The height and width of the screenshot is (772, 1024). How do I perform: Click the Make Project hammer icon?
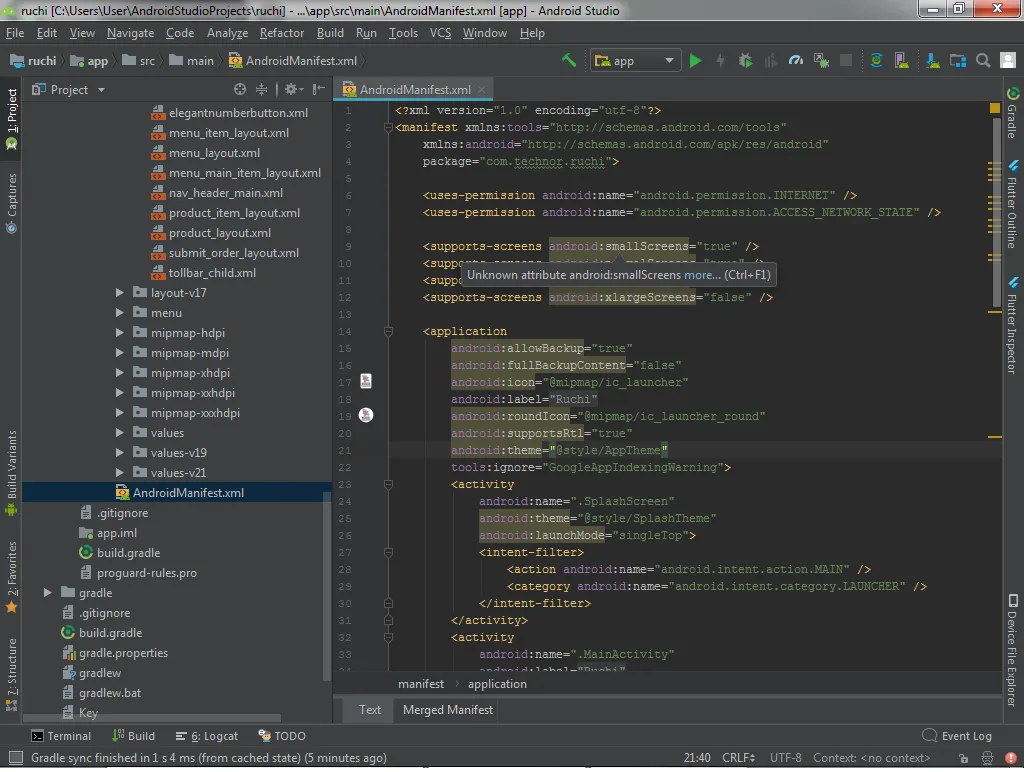click(569, 61)
